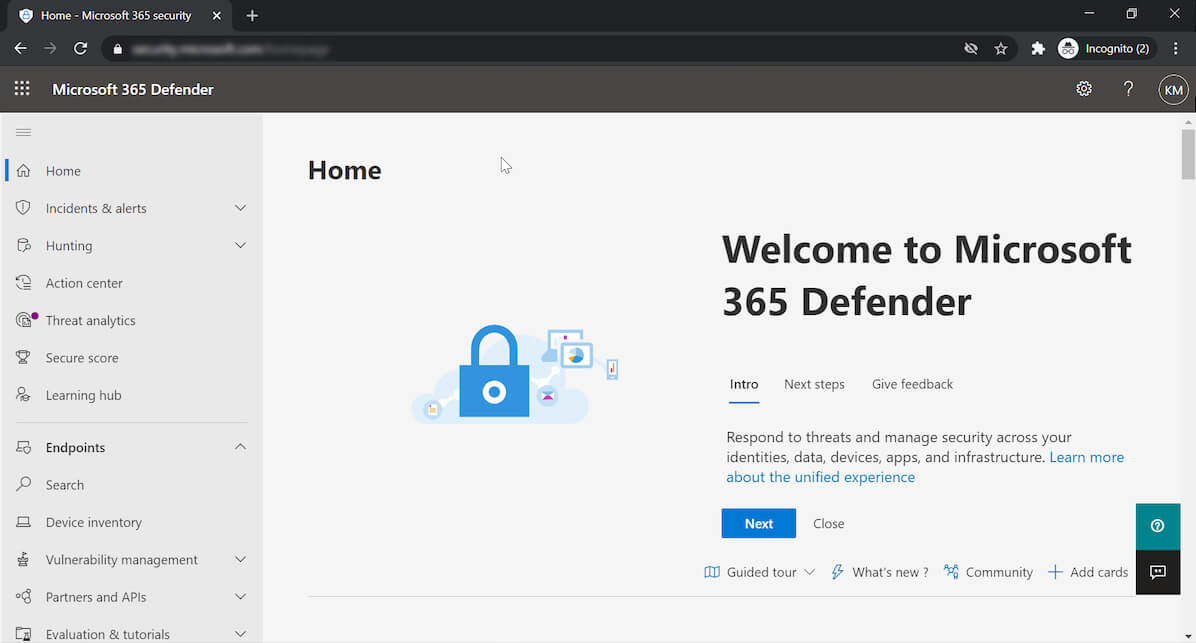Open Chrome three-dot menu
The height and width of the screenshot is (643, 1196).
(1175, 48)
